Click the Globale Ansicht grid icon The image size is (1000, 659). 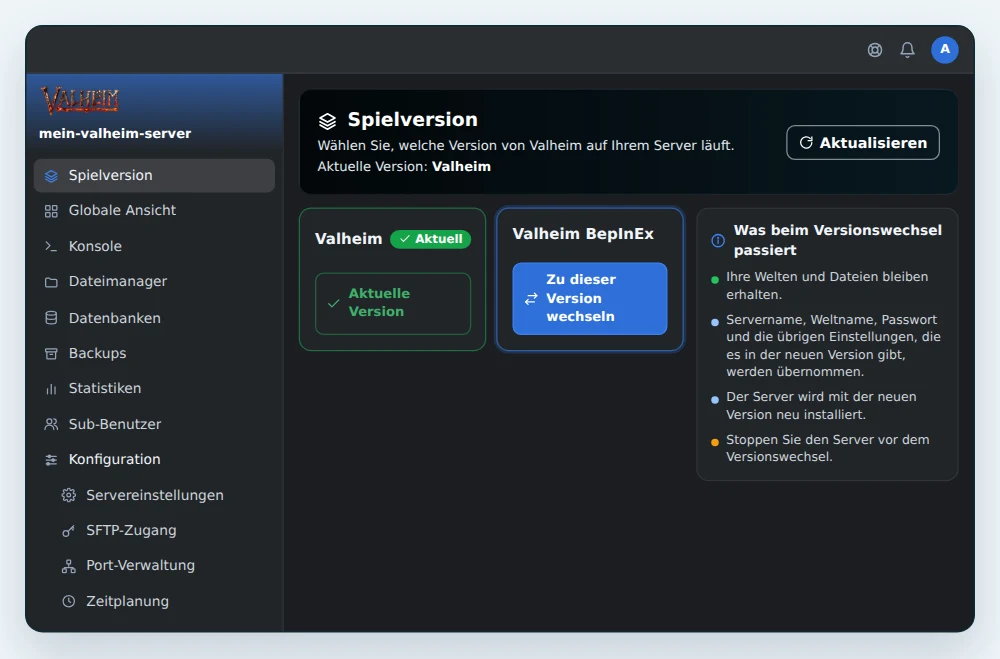51,211
